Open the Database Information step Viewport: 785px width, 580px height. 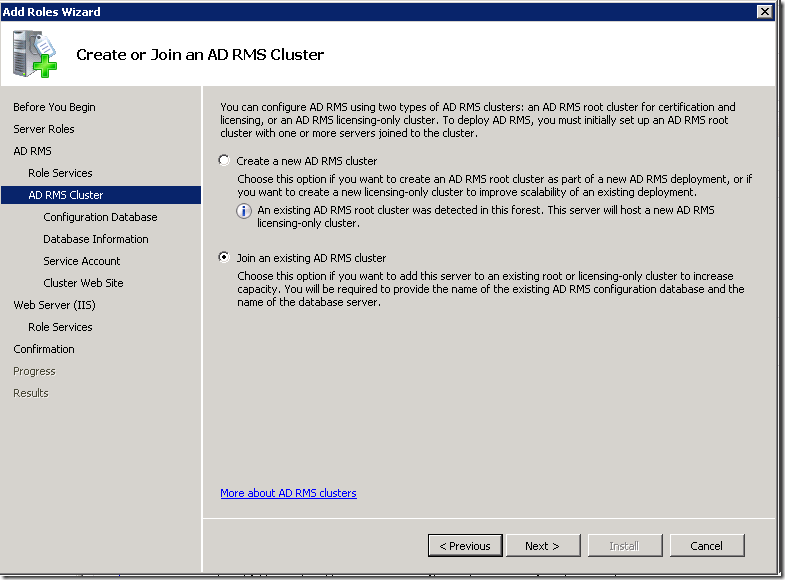(96, 239)
